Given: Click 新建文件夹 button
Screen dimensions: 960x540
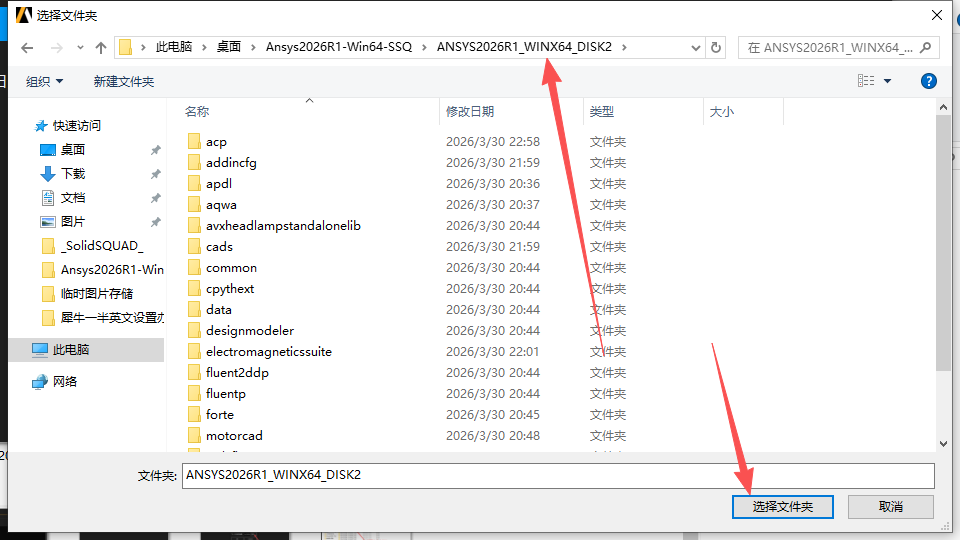Looking at the screenshot, I should (x=124, y=81).
